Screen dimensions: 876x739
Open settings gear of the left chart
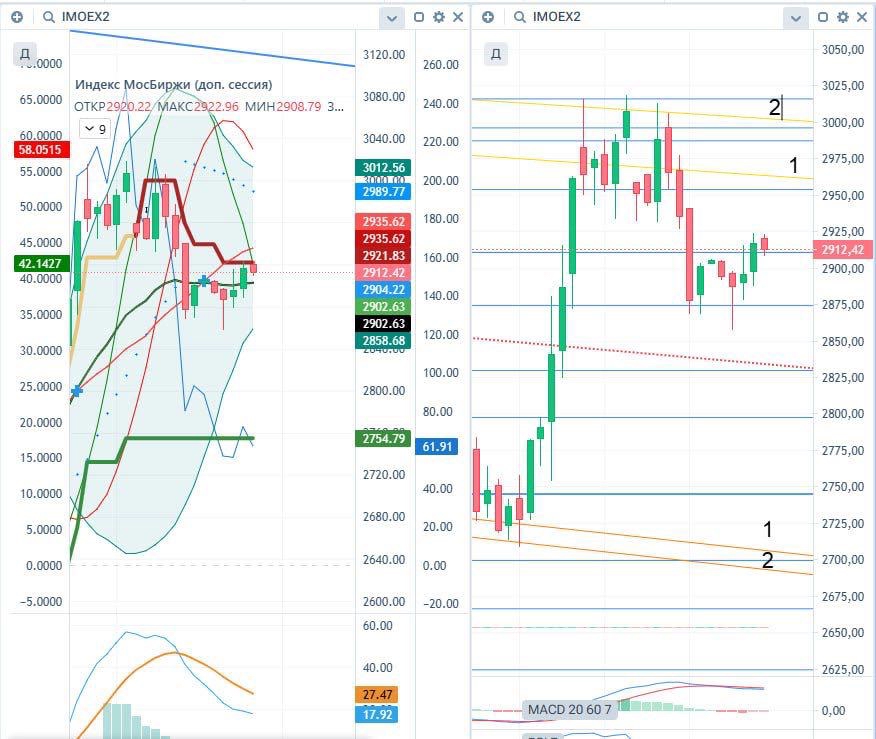[438, 17]
